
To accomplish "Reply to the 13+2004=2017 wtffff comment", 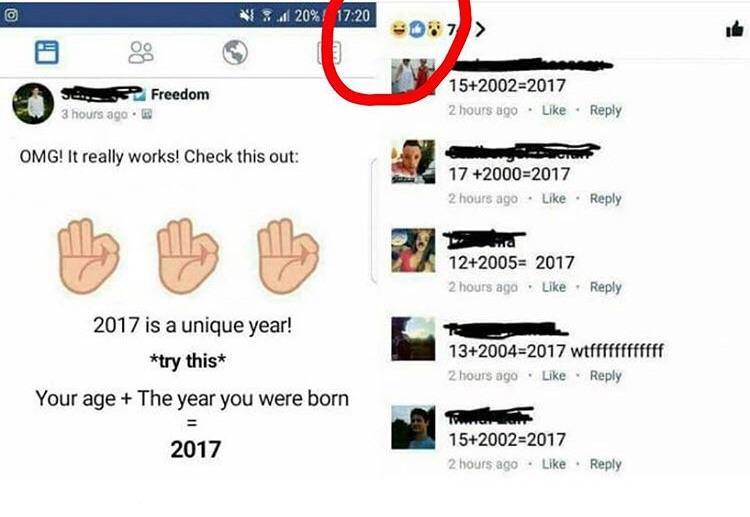I will (x=606, y=375).
